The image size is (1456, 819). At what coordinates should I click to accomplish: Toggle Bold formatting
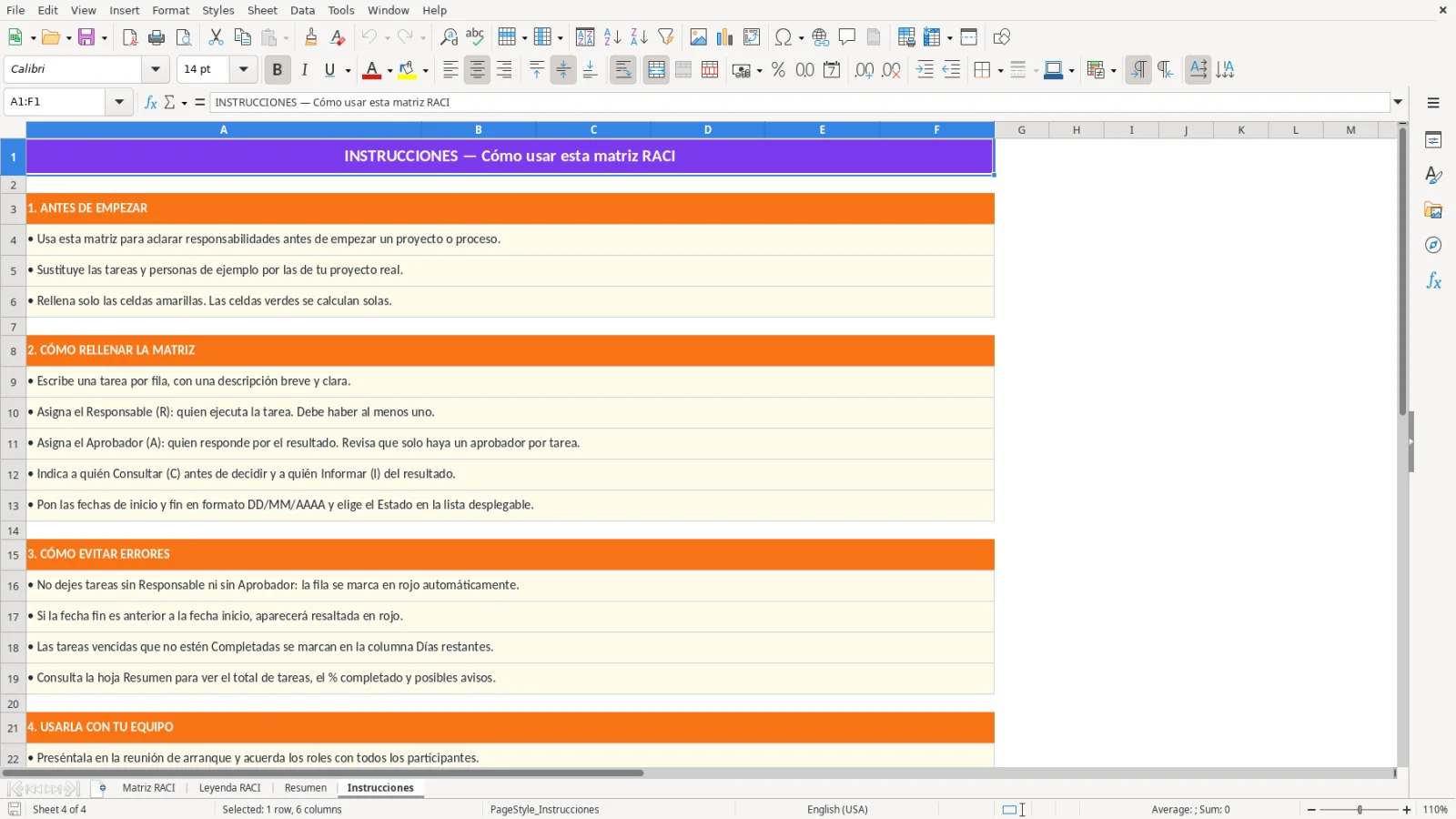click(x=278, y=70)
